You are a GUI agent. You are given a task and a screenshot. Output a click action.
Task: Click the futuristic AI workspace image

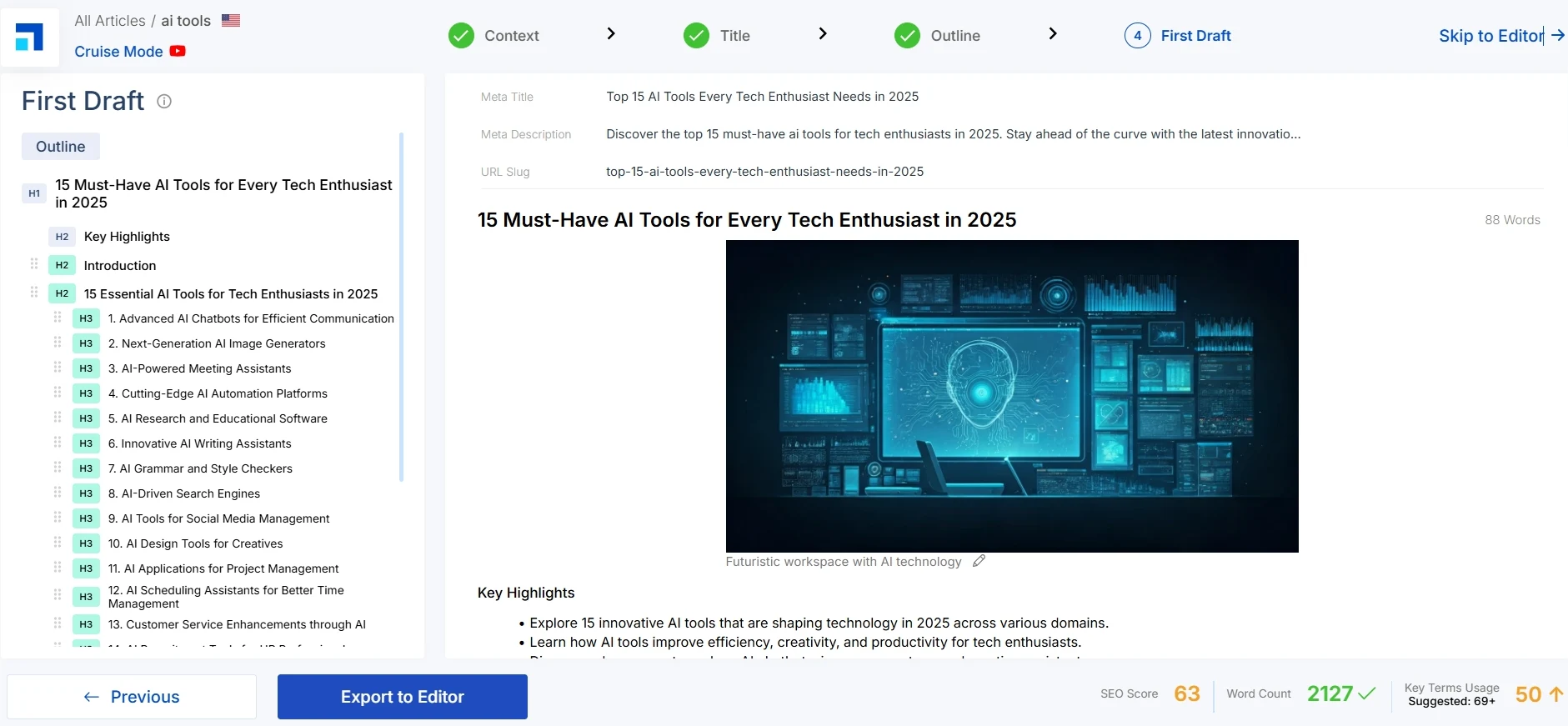pyautogui.click(x=1012, y=396)
